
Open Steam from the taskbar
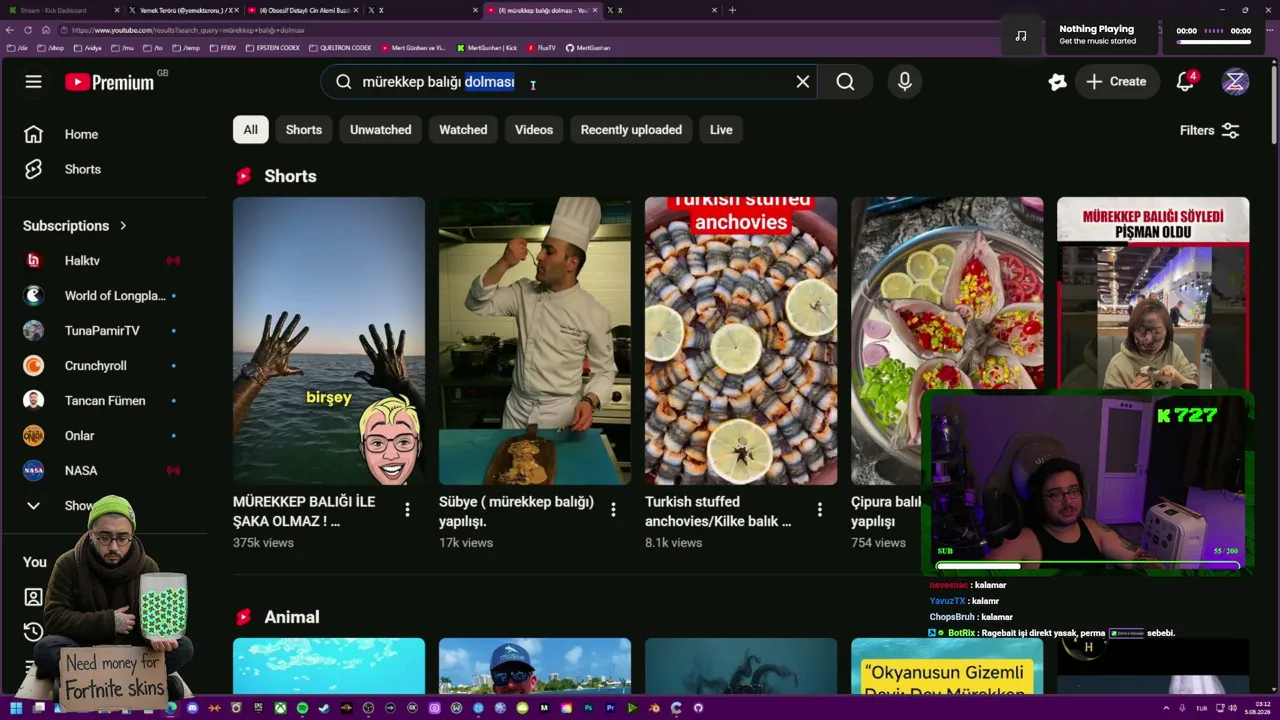(323, 708)
